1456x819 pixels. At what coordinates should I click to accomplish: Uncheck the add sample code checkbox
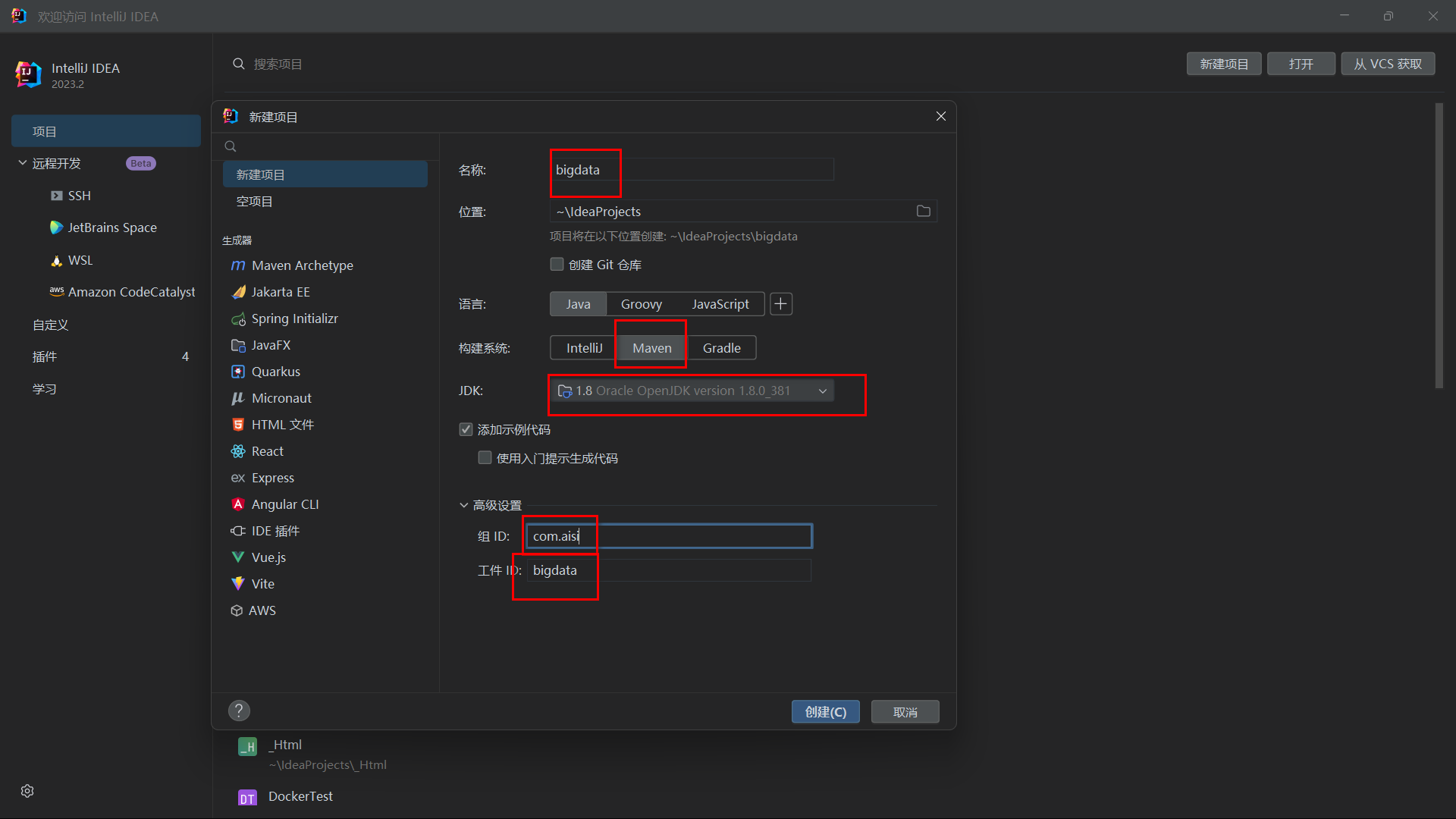[x=466, y=430]
